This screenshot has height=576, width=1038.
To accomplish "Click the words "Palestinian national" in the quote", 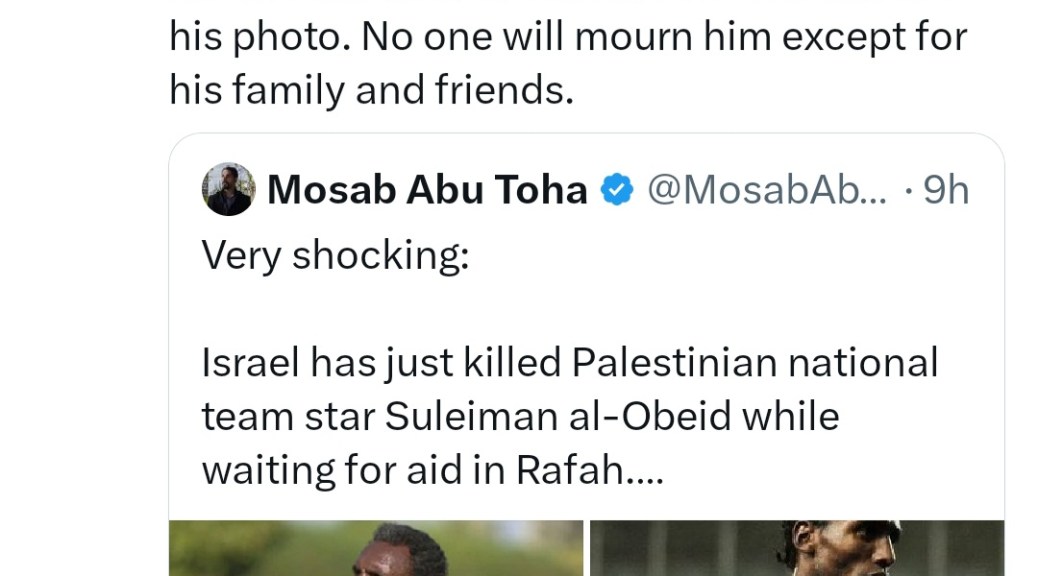I will click(755, 362).
